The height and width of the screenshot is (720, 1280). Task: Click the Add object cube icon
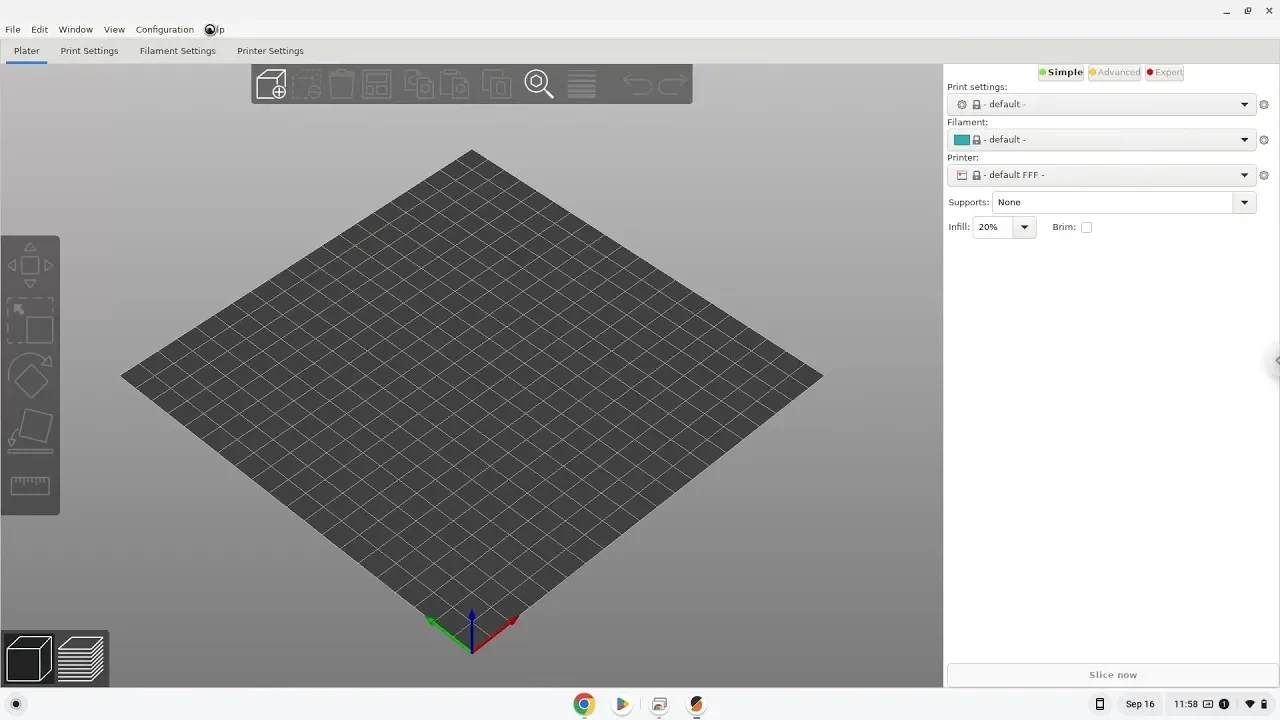point(271,85)
